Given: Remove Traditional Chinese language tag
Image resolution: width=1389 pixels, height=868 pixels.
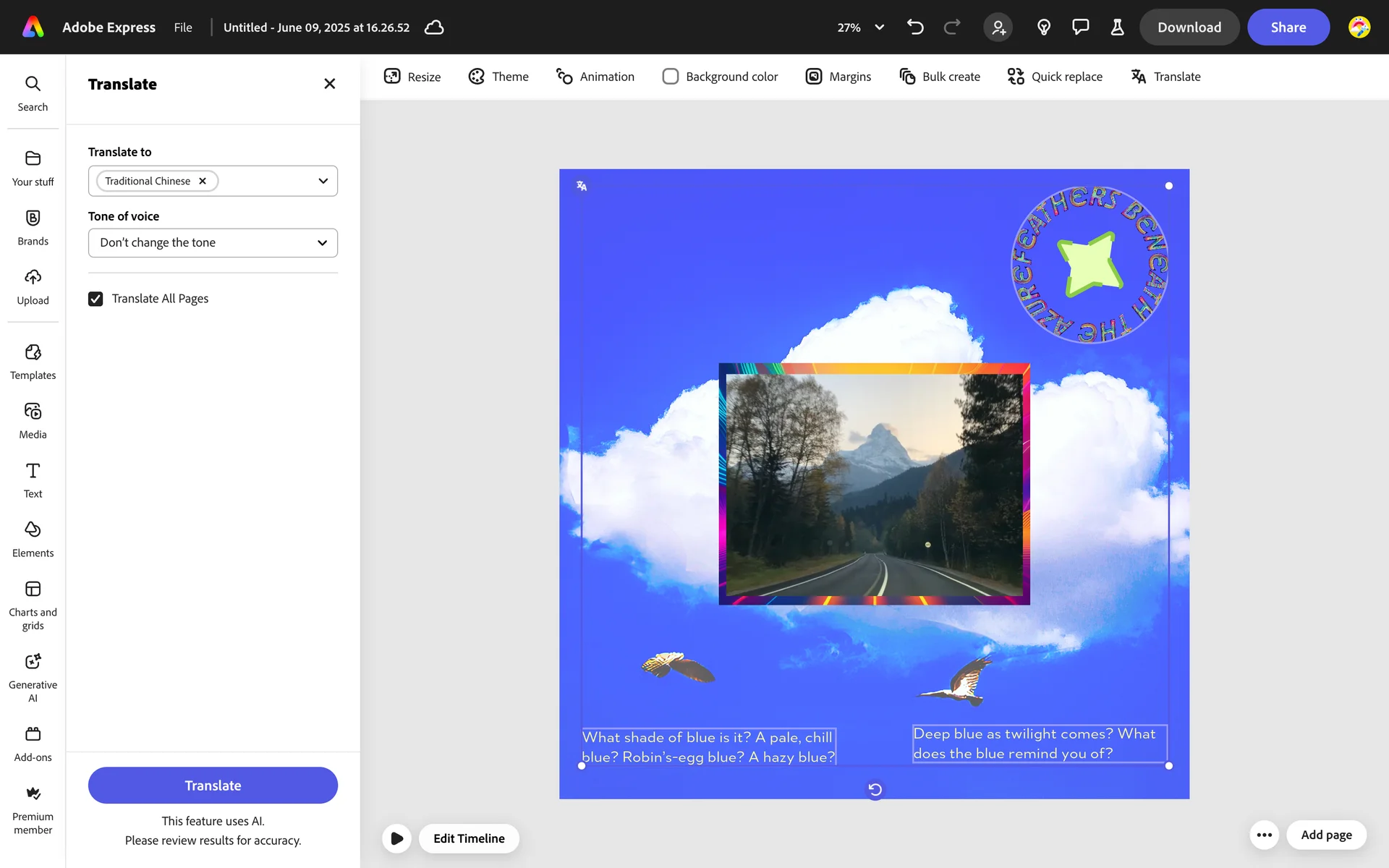Looking at the screenshot, I should click(x=203, y=181).
